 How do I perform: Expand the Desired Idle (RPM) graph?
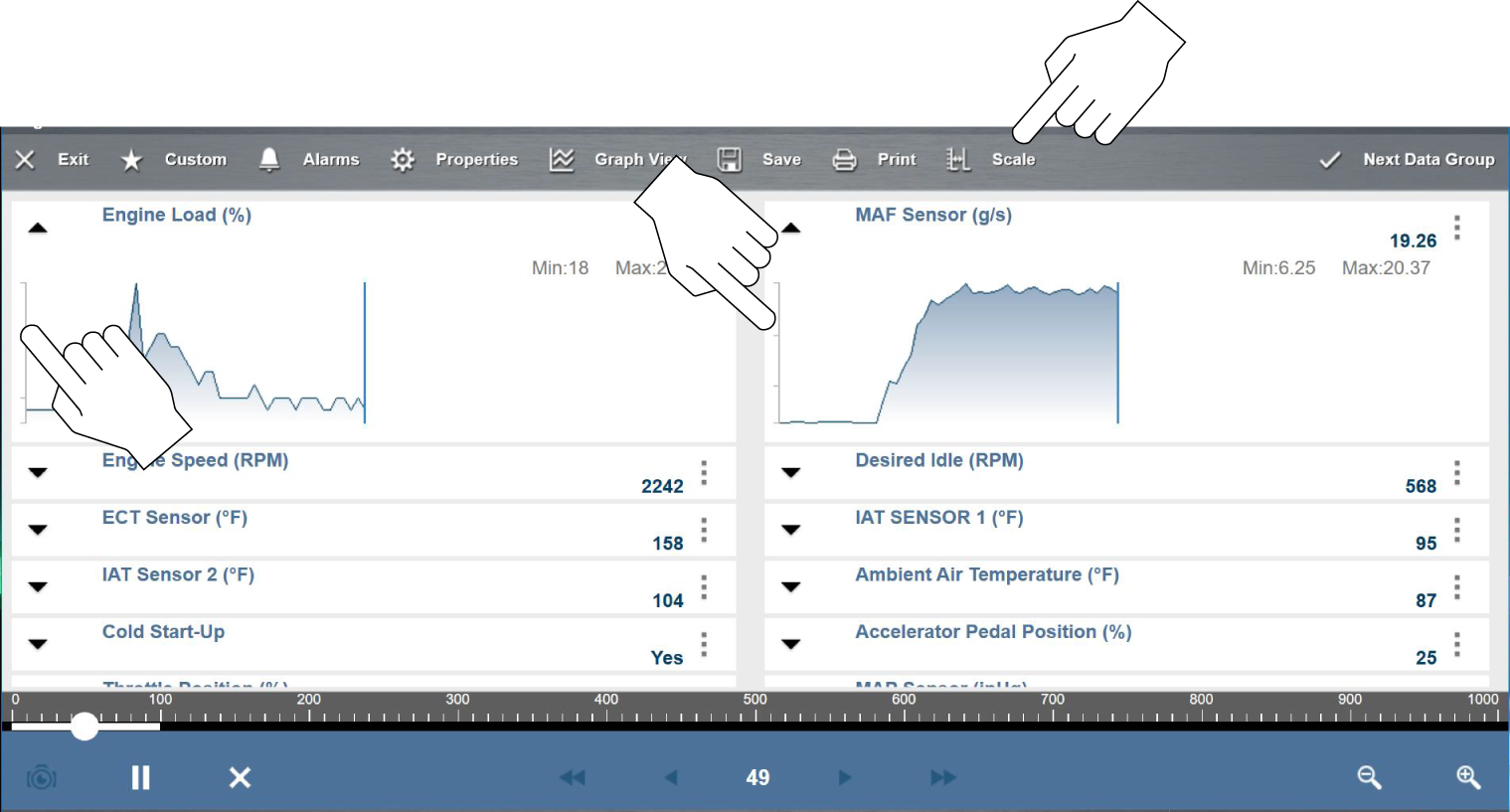791,473
